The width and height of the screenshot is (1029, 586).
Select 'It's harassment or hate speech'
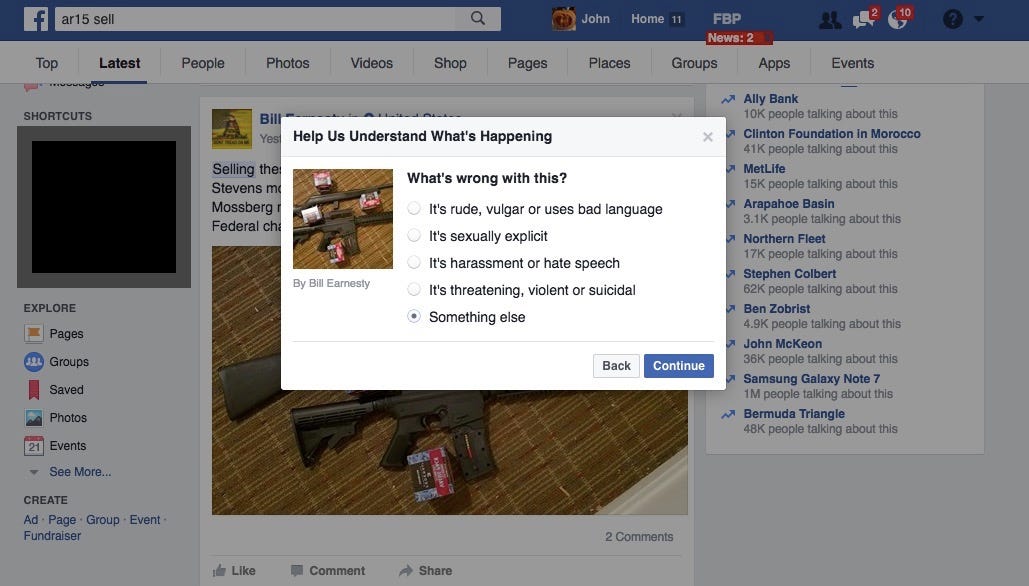tap(413, 262)
